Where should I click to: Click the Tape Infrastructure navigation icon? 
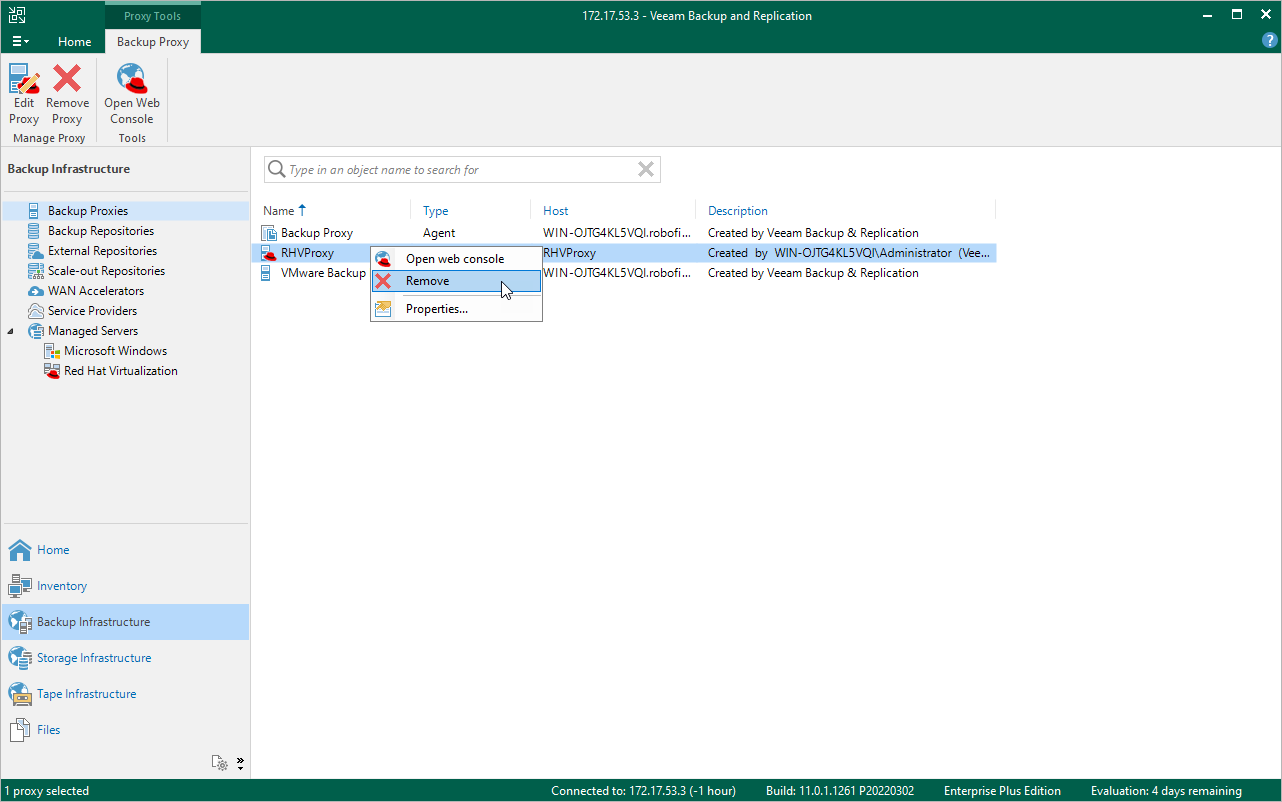[x=20, y=694]
